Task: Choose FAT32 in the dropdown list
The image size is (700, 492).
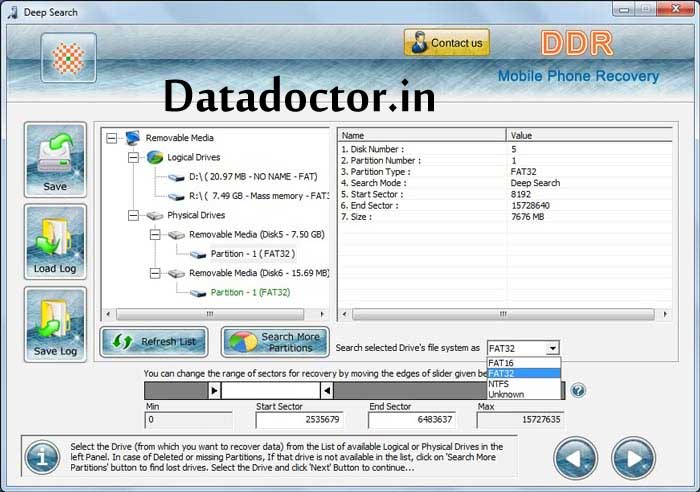Action: tap(523, 373)
